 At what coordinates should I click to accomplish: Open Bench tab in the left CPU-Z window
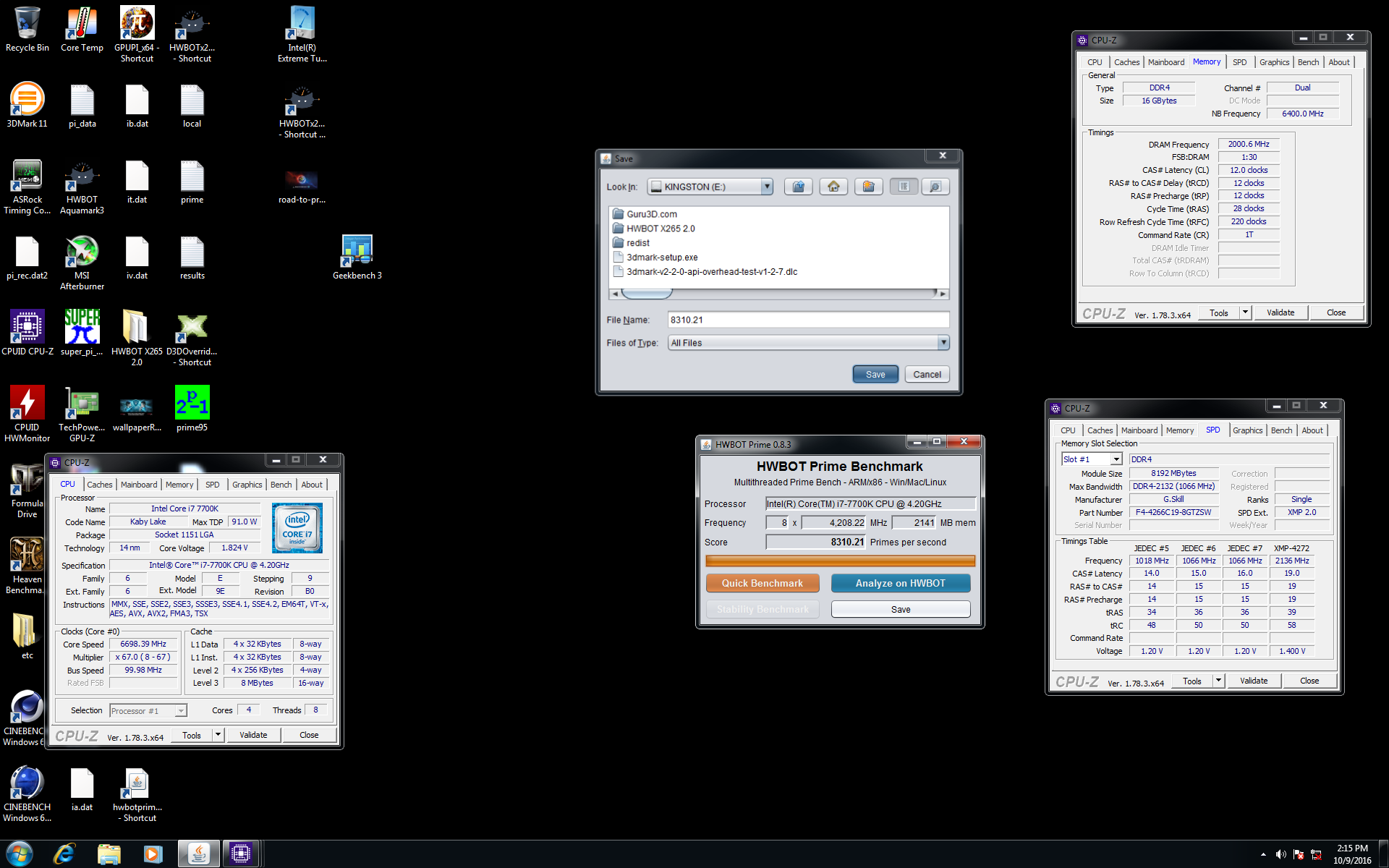tap(281, 485)
